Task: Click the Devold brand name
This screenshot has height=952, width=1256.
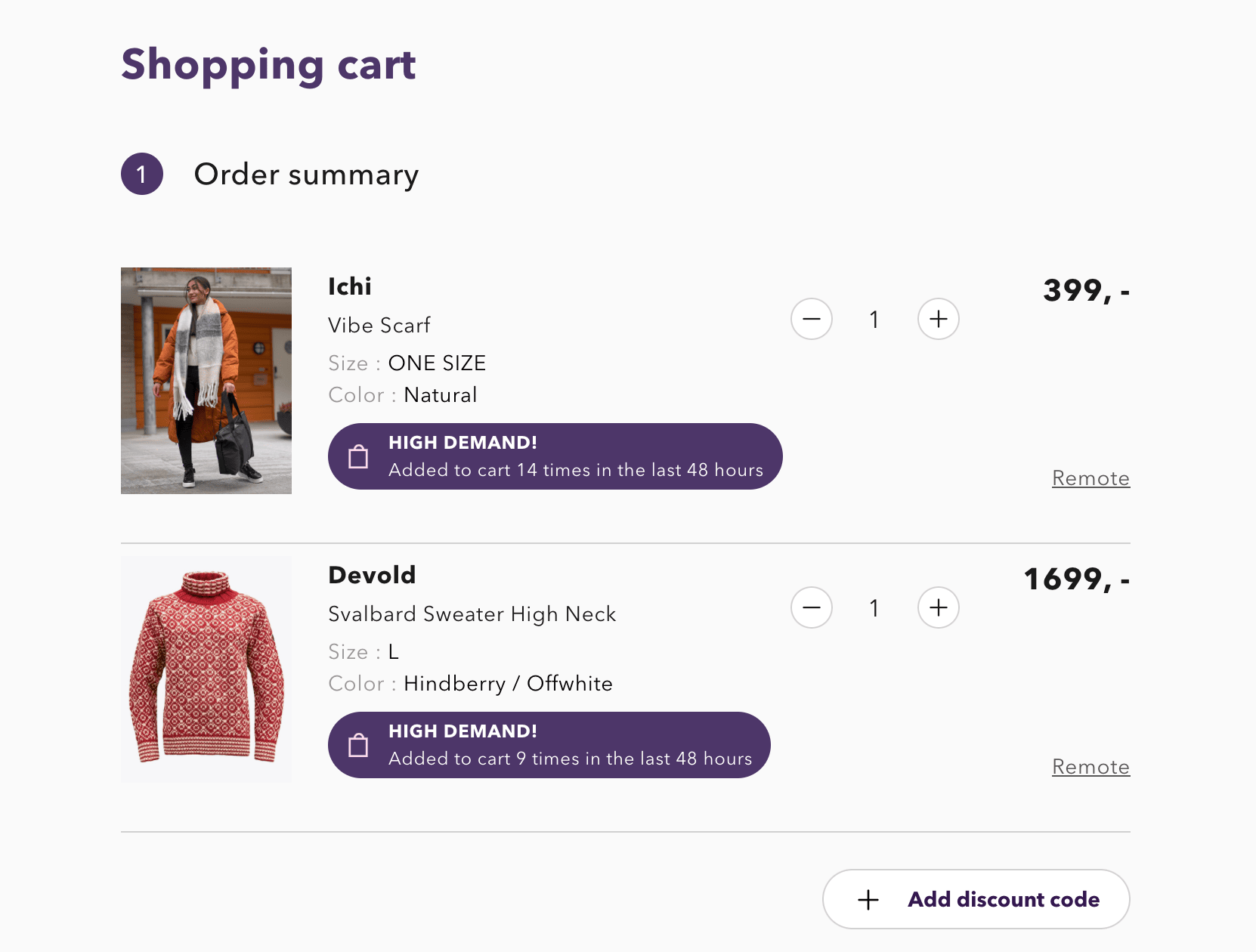Action: coord(372,575)
